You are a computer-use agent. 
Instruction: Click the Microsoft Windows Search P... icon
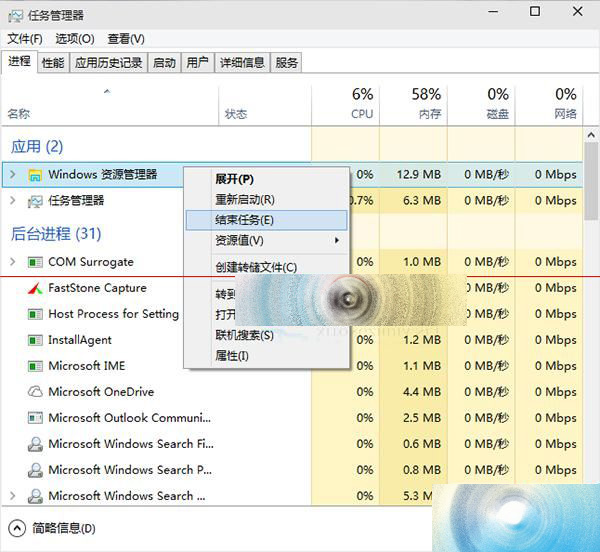(35, 470)
